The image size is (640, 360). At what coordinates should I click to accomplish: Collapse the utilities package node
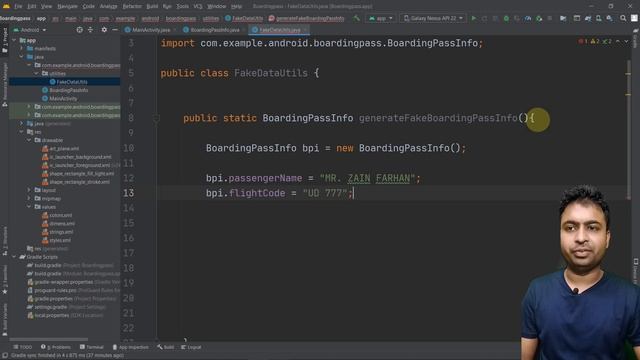[36, 73]
